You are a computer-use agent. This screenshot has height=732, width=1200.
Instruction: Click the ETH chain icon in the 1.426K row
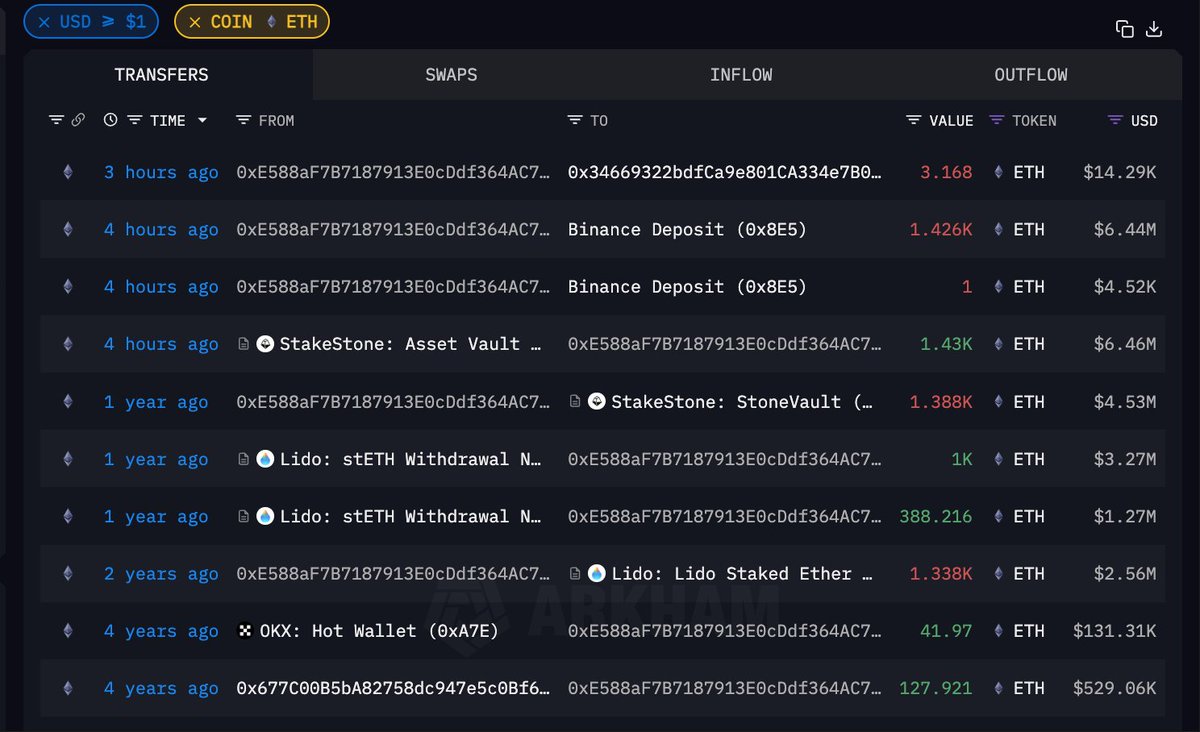68,229
